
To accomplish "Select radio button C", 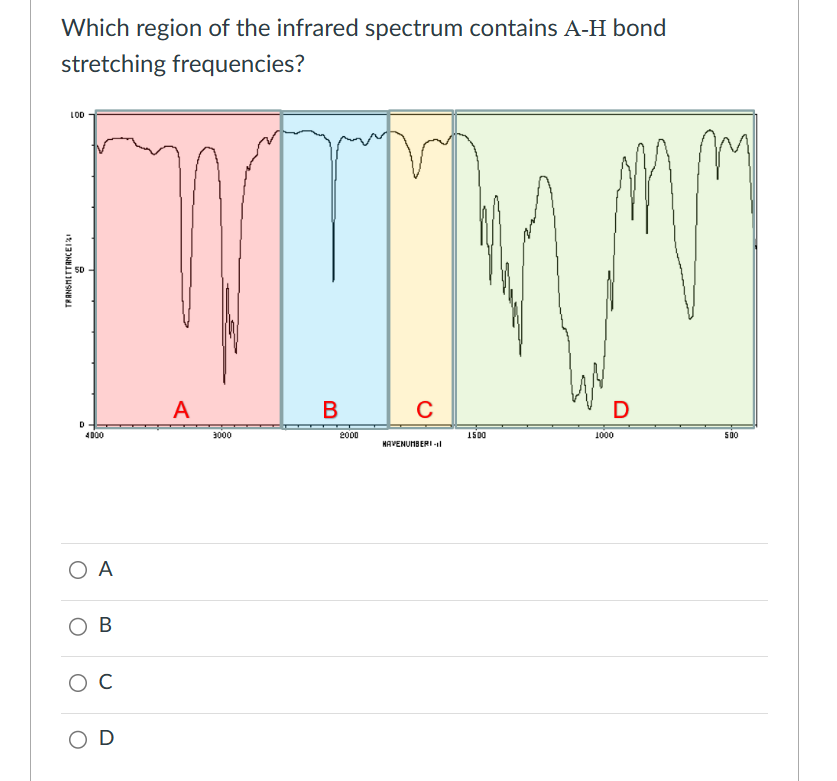I will [x=76, y=682].
